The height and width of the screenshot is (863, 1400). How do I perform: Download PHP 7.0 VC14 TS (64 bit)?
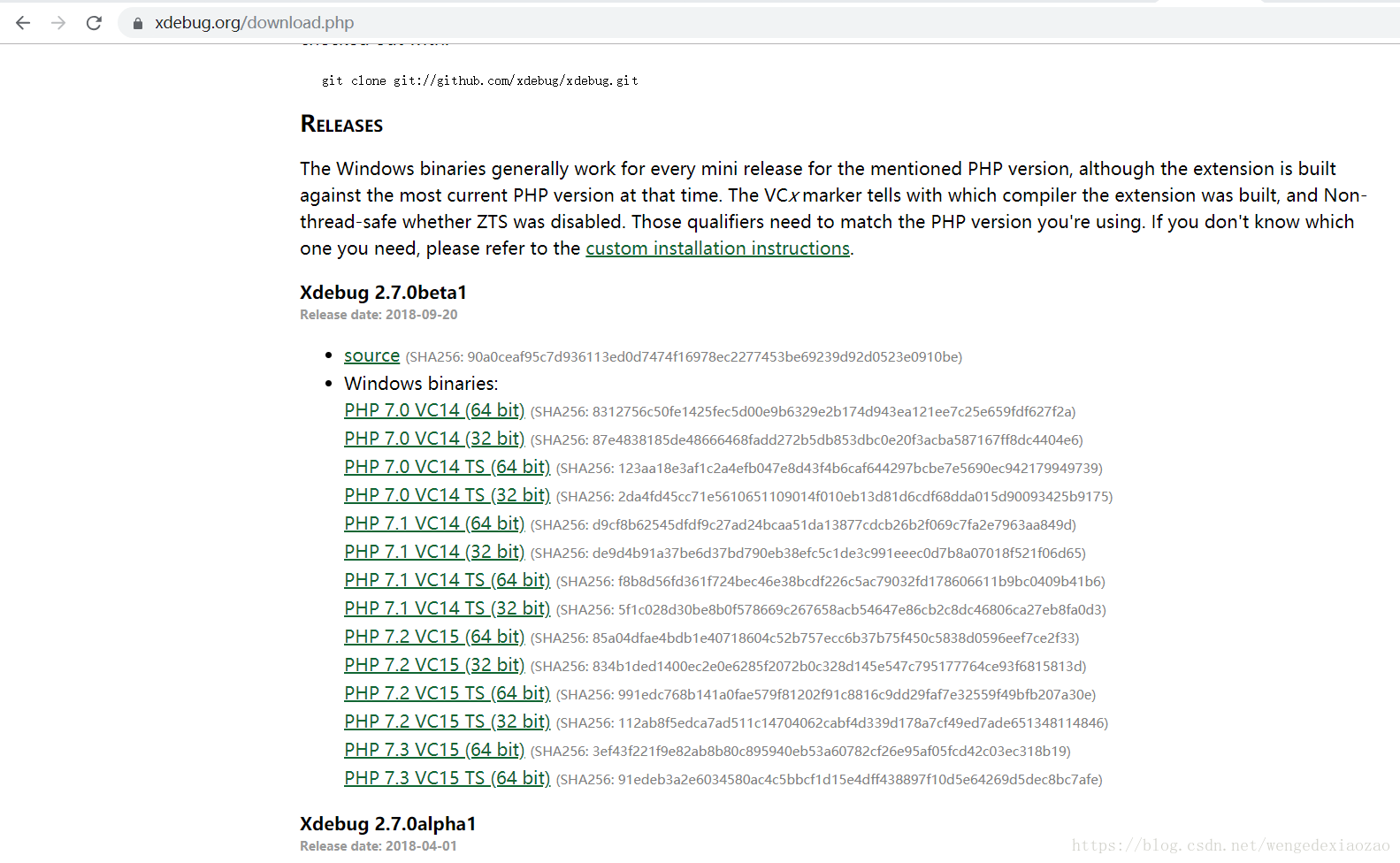[447, 467]
